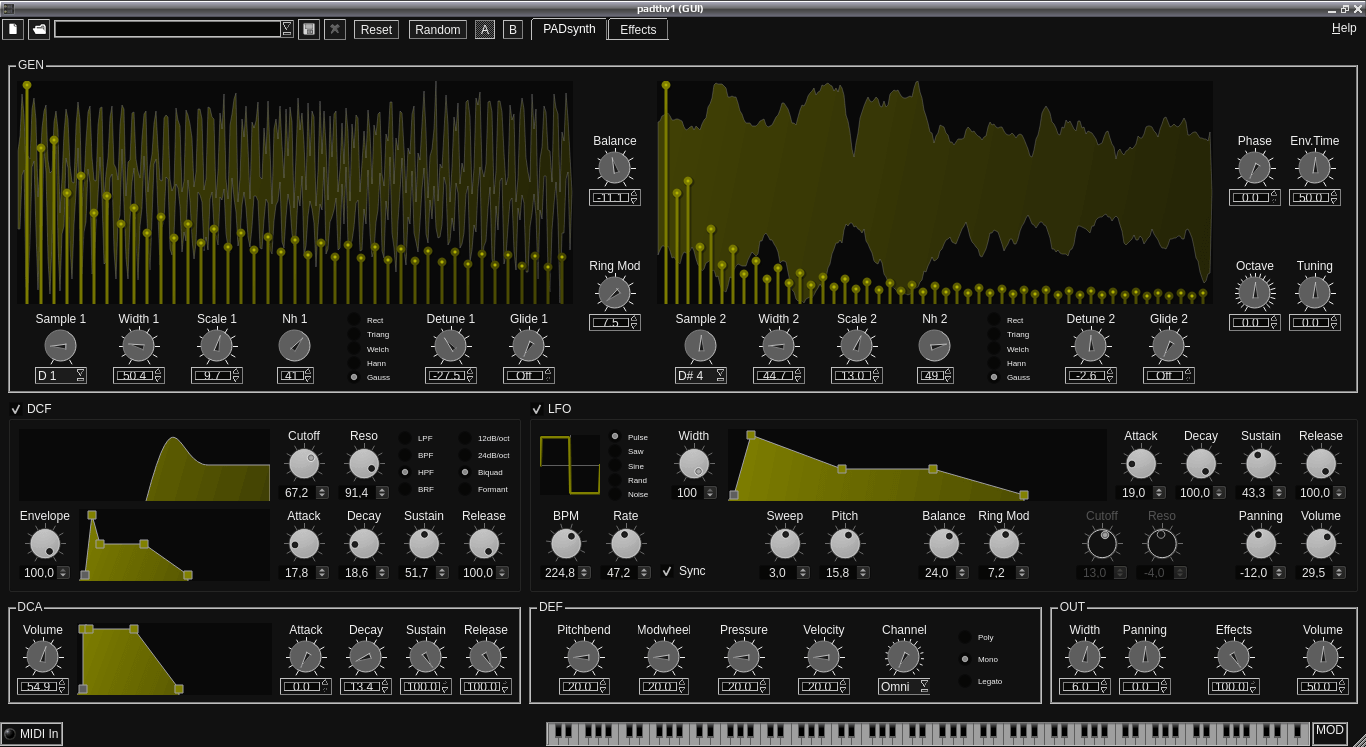The height and width of the screenshot is (747, 1366).
Task: Switch to the PADsynth tab
Action: (569, 29)
